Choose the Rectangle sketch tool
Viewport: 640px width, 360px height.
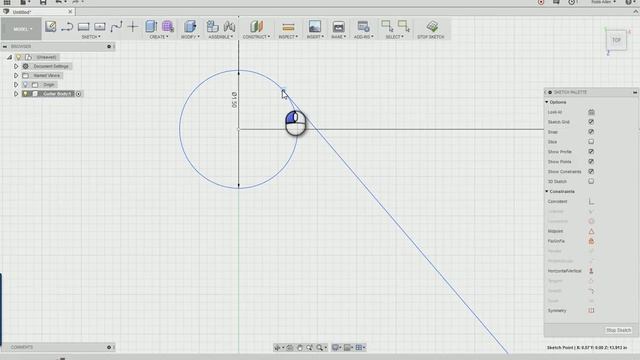pyautogui.click(x=83, y=27)
